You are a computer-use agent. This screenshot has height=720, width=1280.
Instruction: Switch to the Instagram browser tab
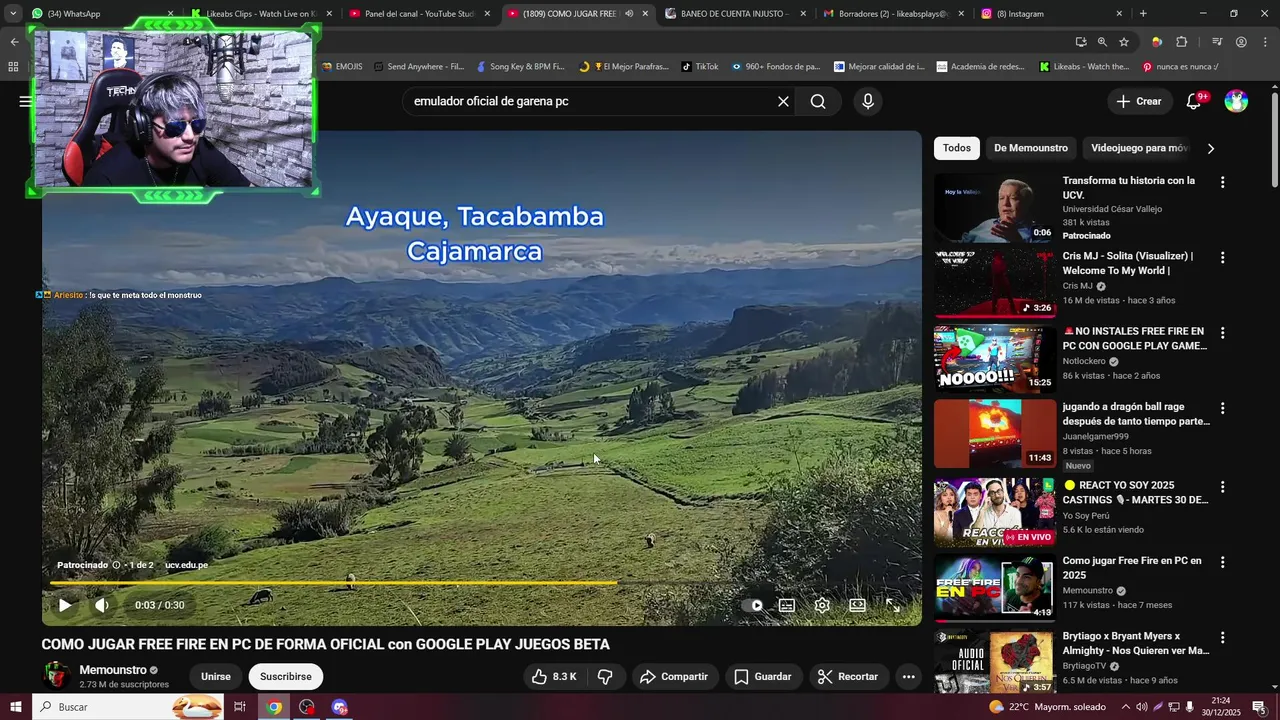(1050, 14)
